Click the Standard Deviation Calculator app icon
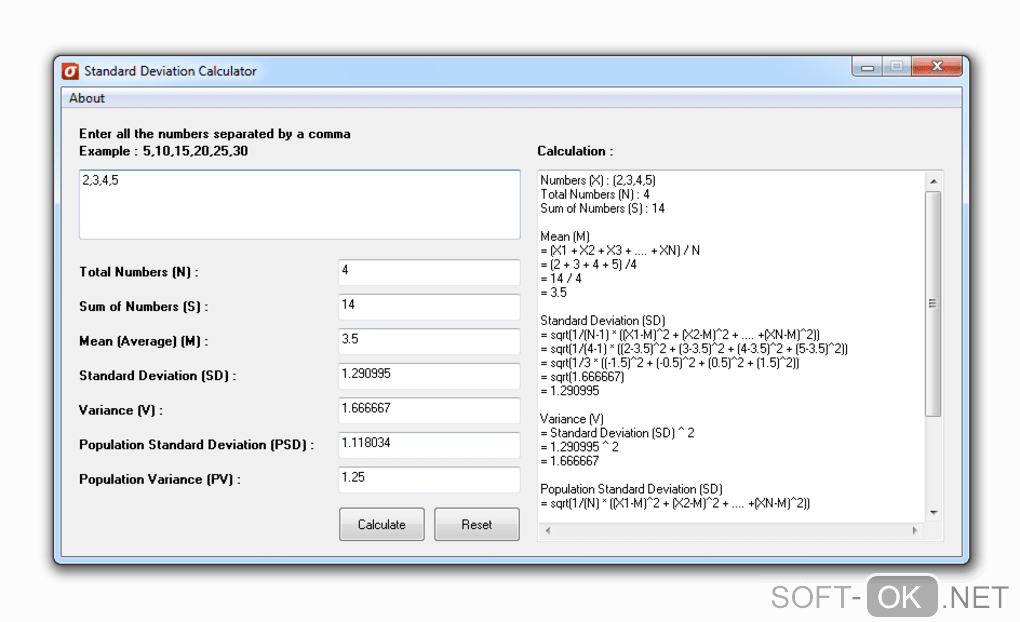1020x622 pixels. click(70, 71)
